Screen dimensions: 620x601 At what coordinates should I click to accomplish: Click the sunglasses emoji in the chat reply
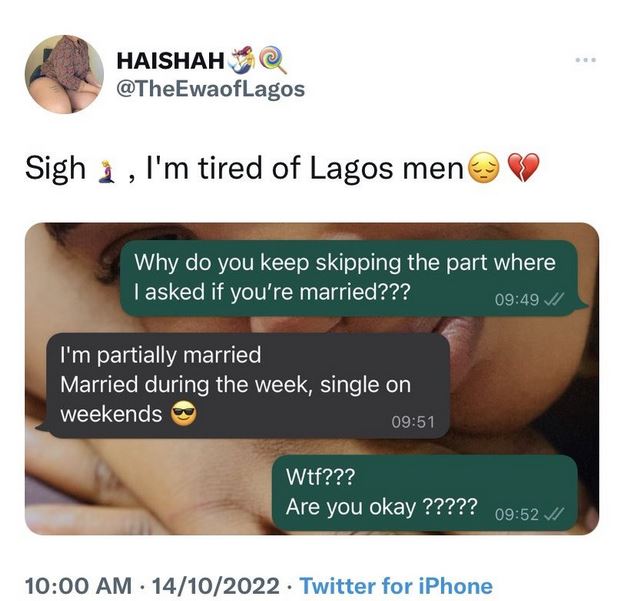pyautogui.click(x=183, y=413)
